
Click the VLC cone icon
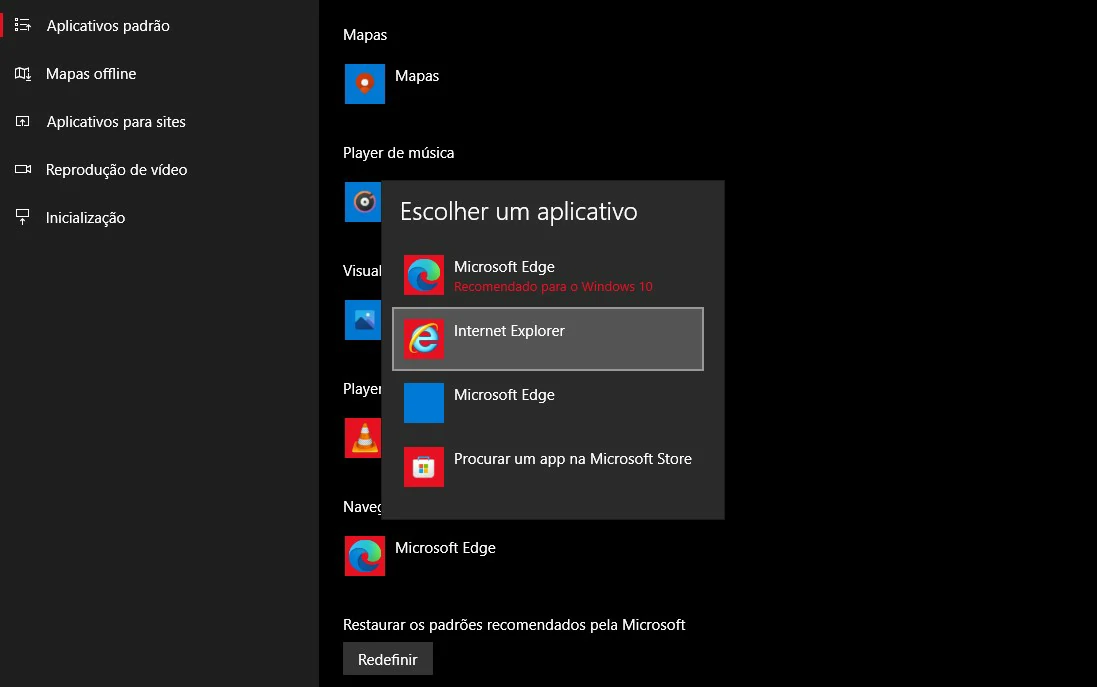362,438
